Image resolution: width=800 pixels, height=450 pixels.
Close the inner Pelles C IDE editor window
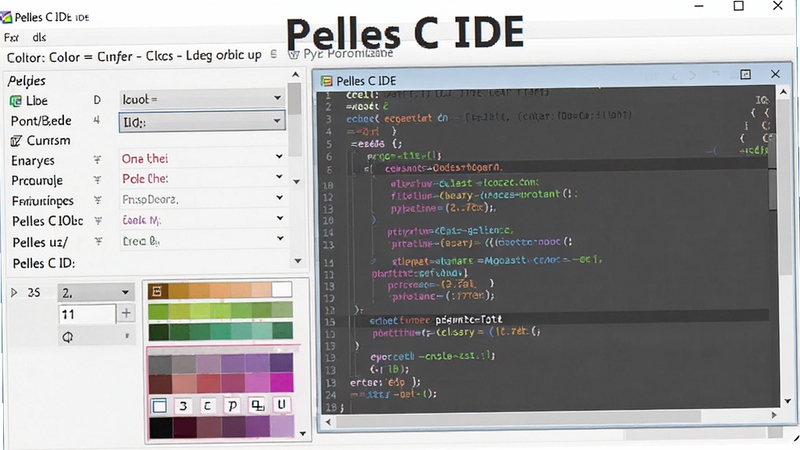[775, 74]
